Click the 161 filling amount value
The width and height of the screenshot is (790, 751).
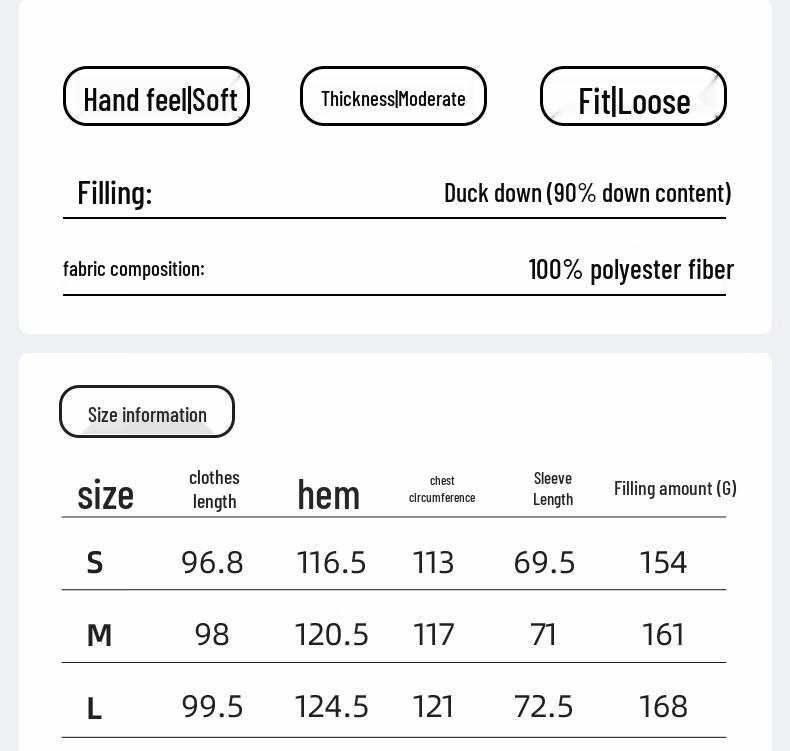(663, 635)
